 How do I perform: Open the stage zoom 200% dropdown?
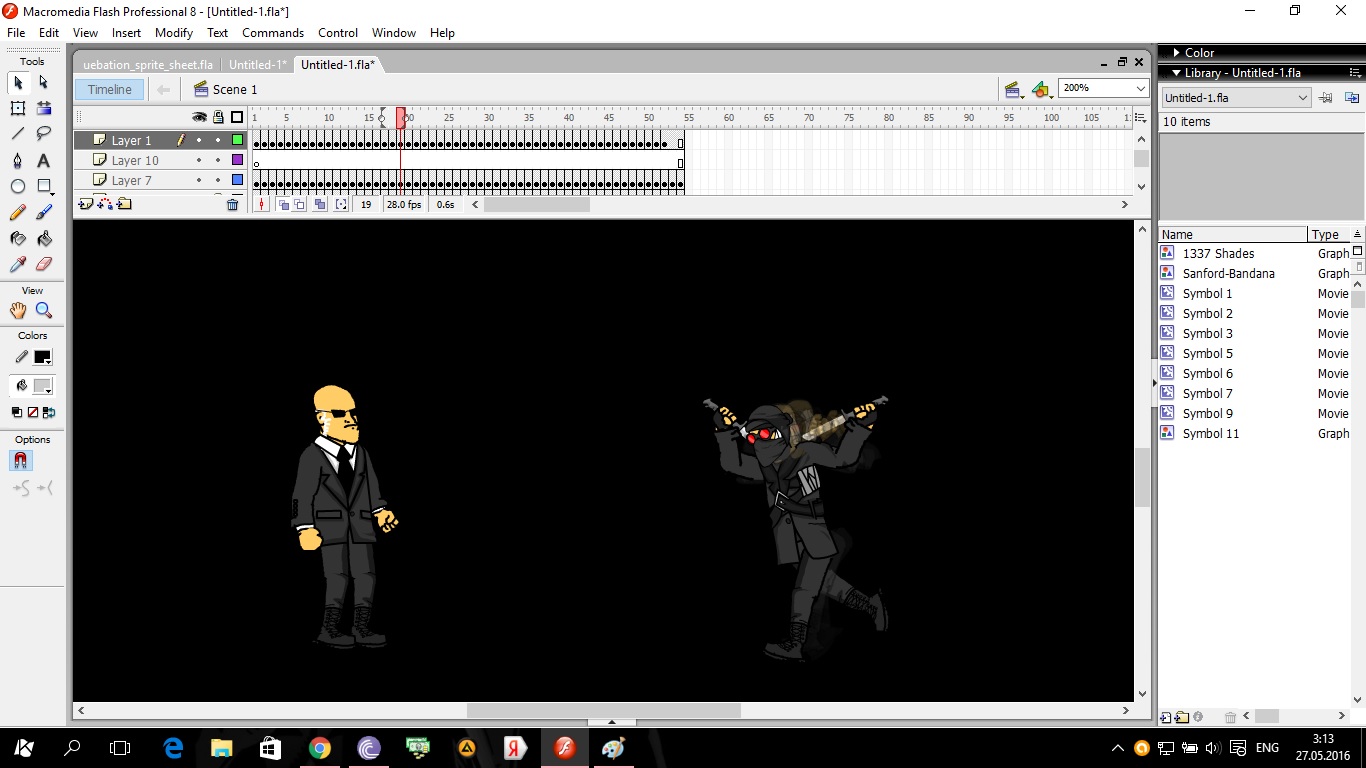(1141, 88)
